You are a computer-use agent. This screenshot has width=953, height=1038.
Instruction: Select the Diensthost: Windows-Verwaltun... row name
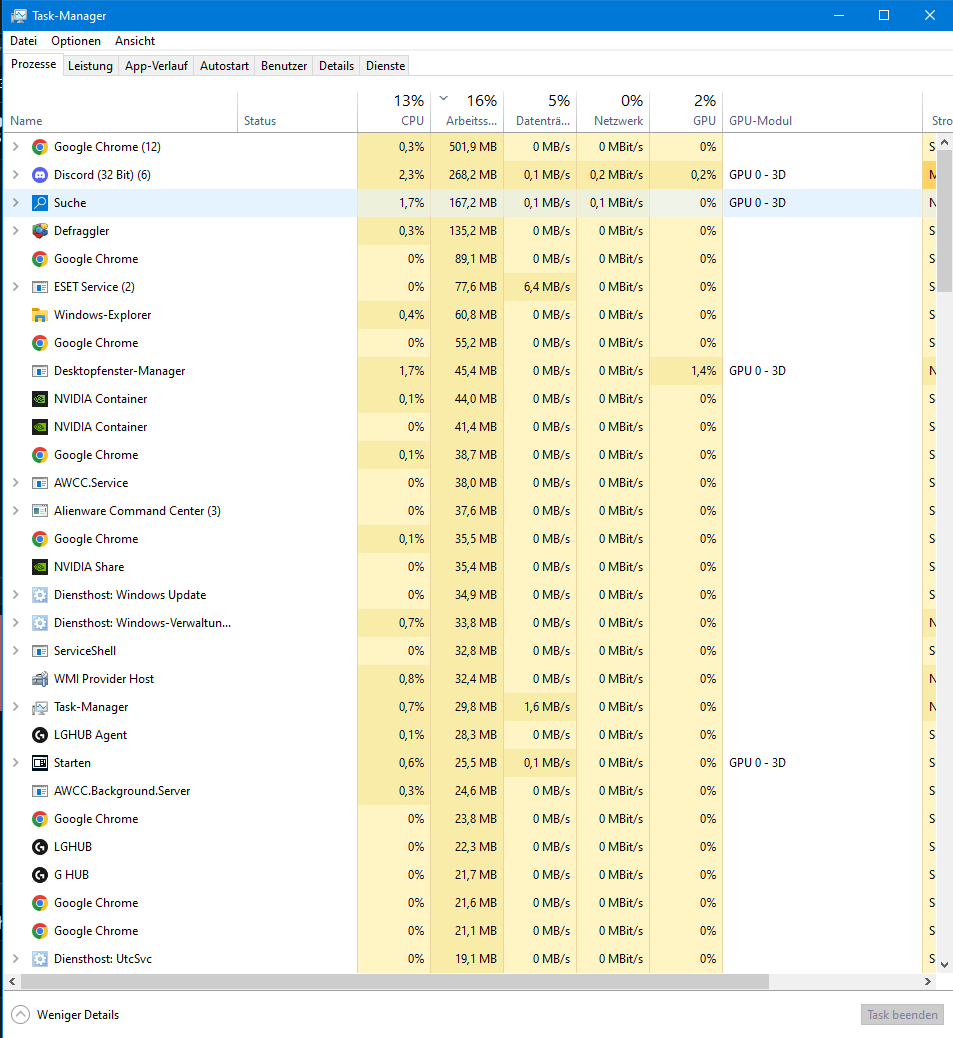(x=142, y=622)
